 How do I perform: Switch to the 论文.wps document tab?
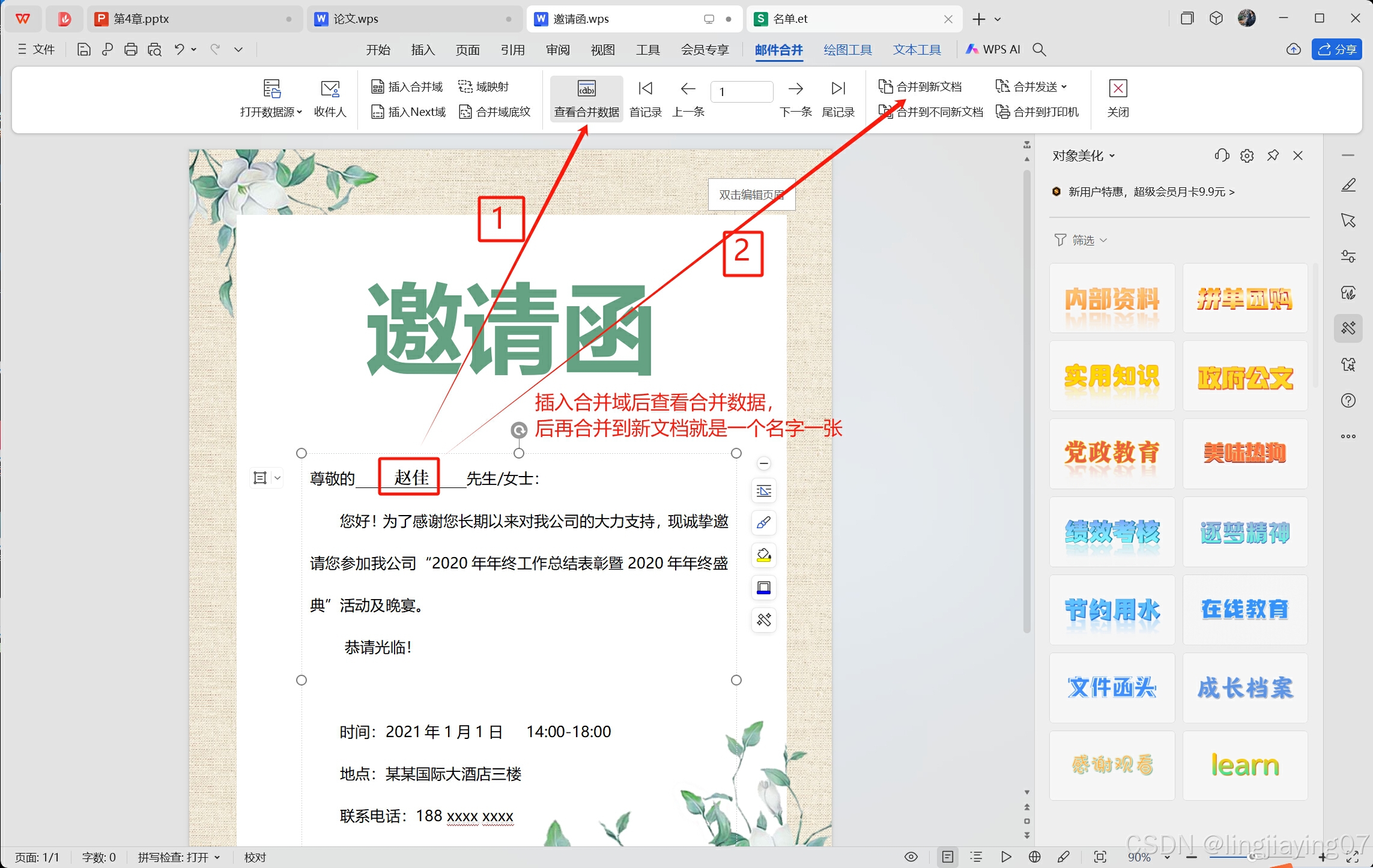click(x=356, y=19)
